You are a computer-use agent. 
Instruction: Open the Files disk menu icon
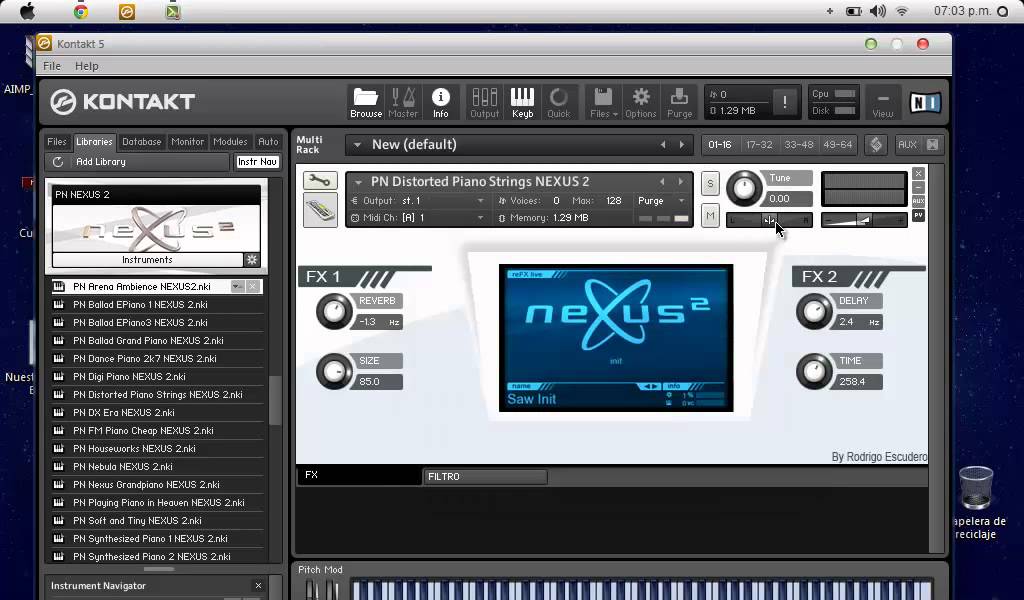click(x=603, y=103)
